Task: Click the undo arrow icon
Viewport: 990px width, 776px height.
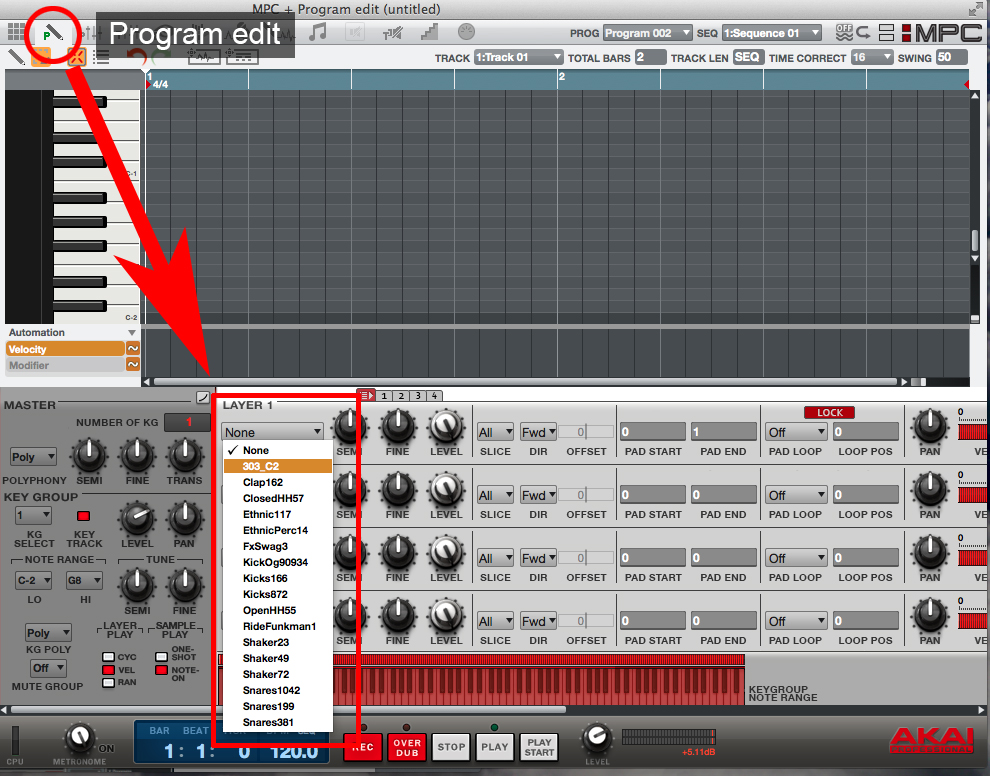Action: (x=137, y=57)
